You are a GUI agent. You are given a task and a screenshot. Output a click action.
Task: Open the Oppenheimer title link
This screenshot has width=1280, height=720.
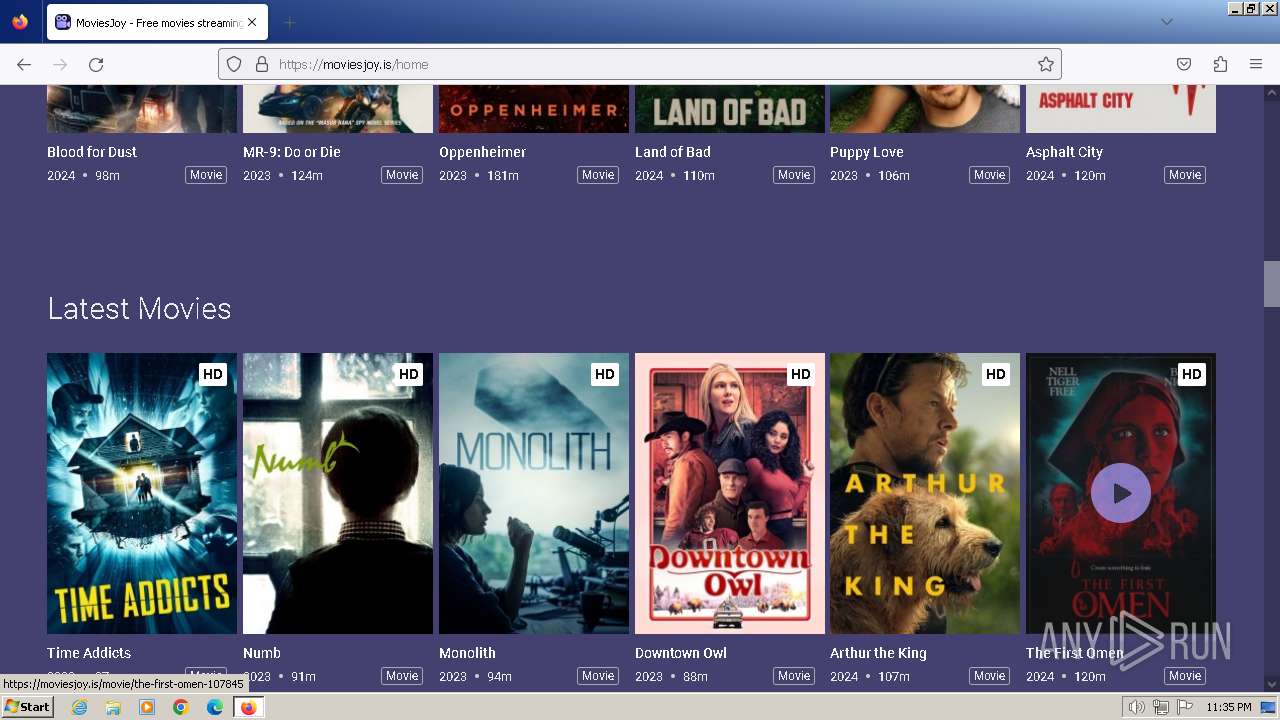482,152
